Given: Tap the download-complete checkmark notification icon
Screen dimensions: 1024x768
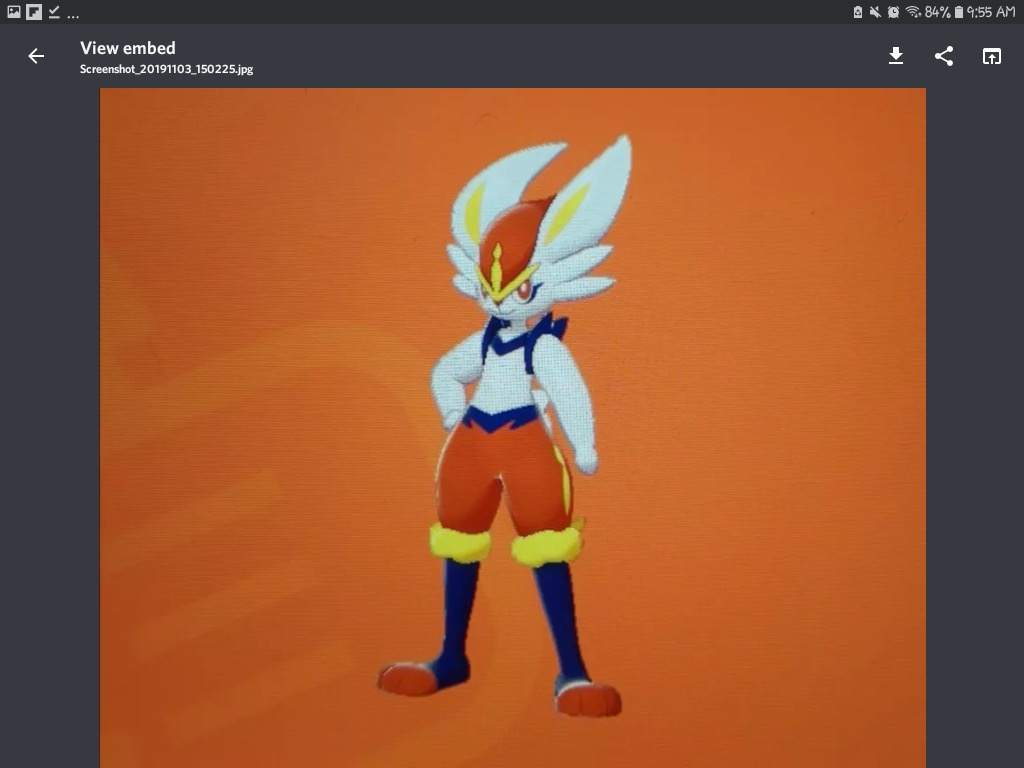Looking at the screenshot, I should pyautogui.click(x=54, y=12).
